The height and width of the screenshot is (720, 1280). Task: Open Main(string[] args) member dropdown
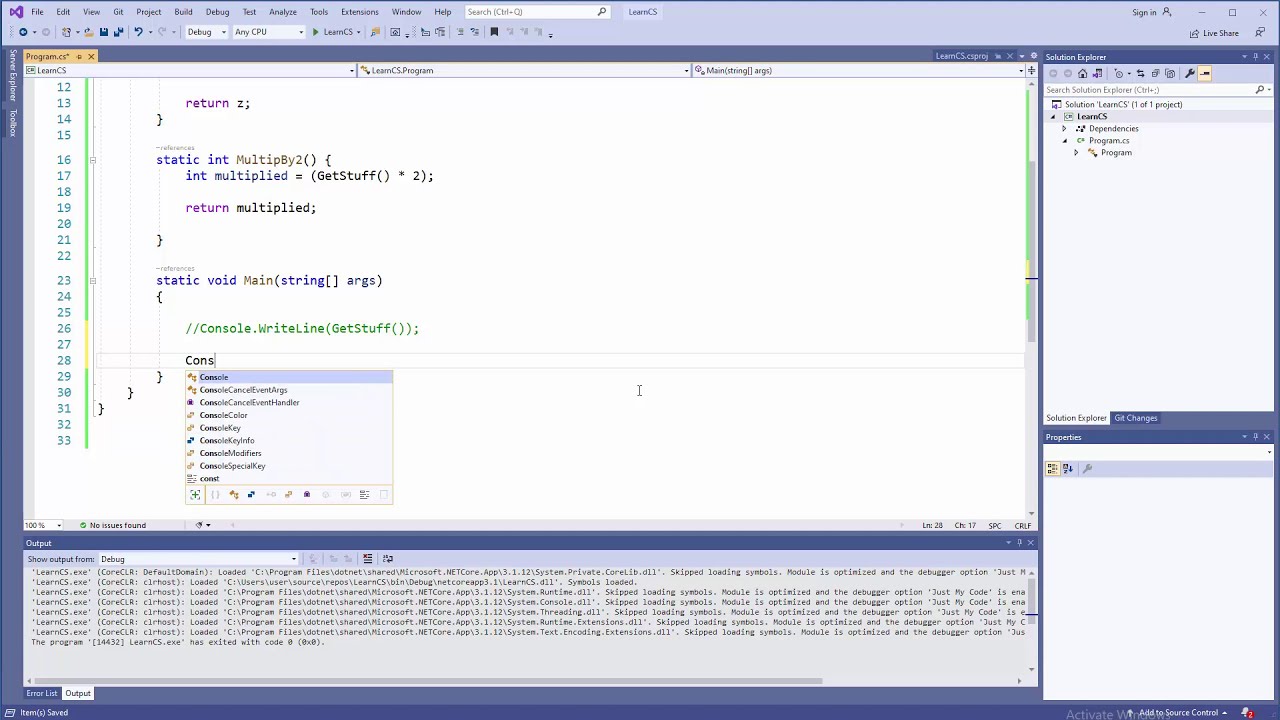(x=1020, y=70)
